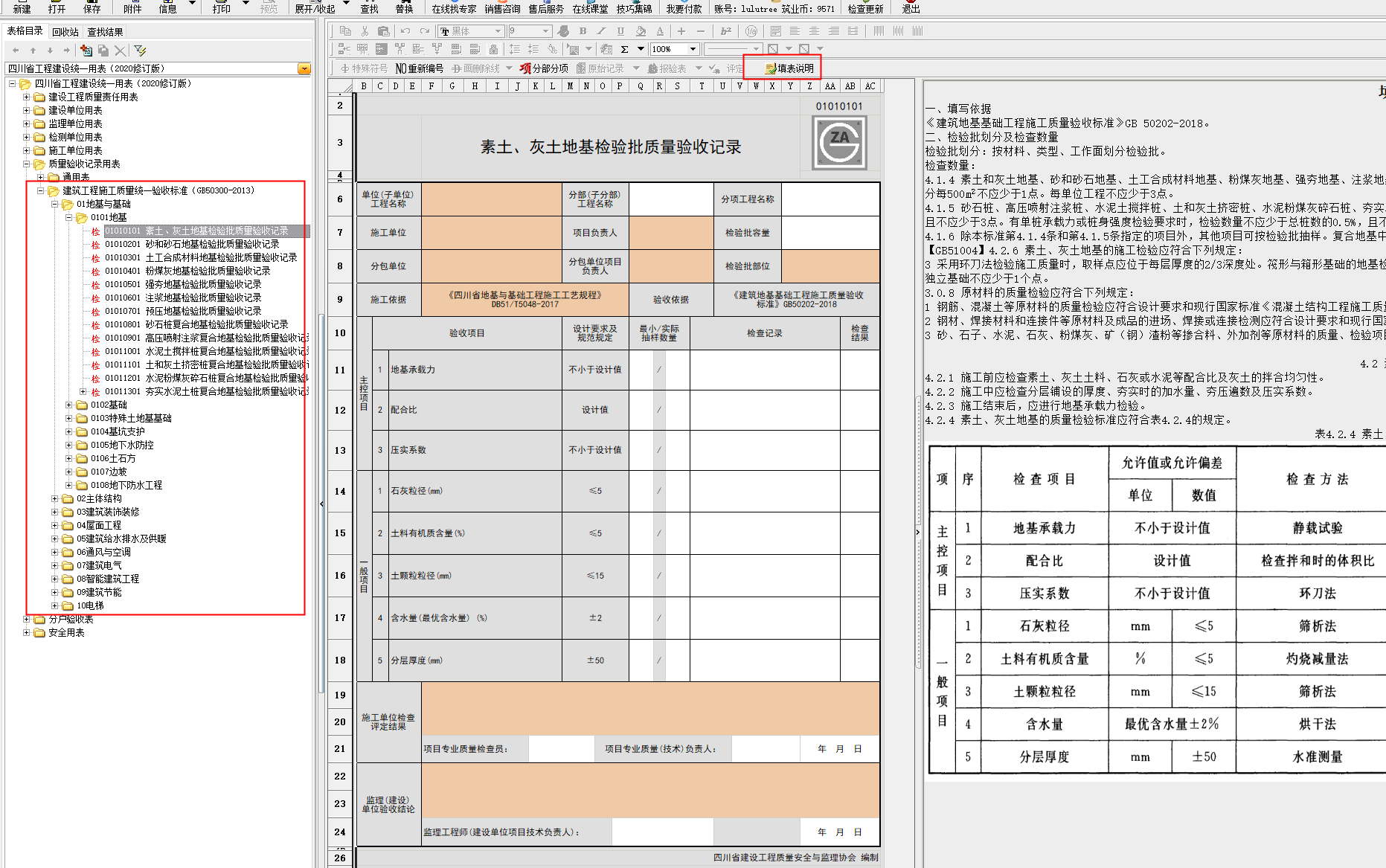Click the 查找 toolbar button

[x=370, y=9]
